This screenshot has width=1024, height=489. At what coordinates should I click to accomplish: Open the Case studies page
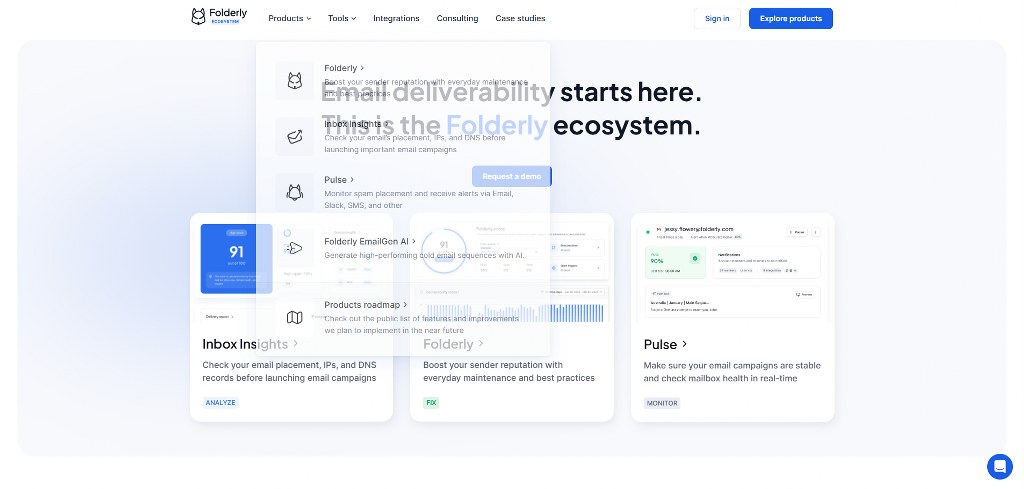click(520, 18)
